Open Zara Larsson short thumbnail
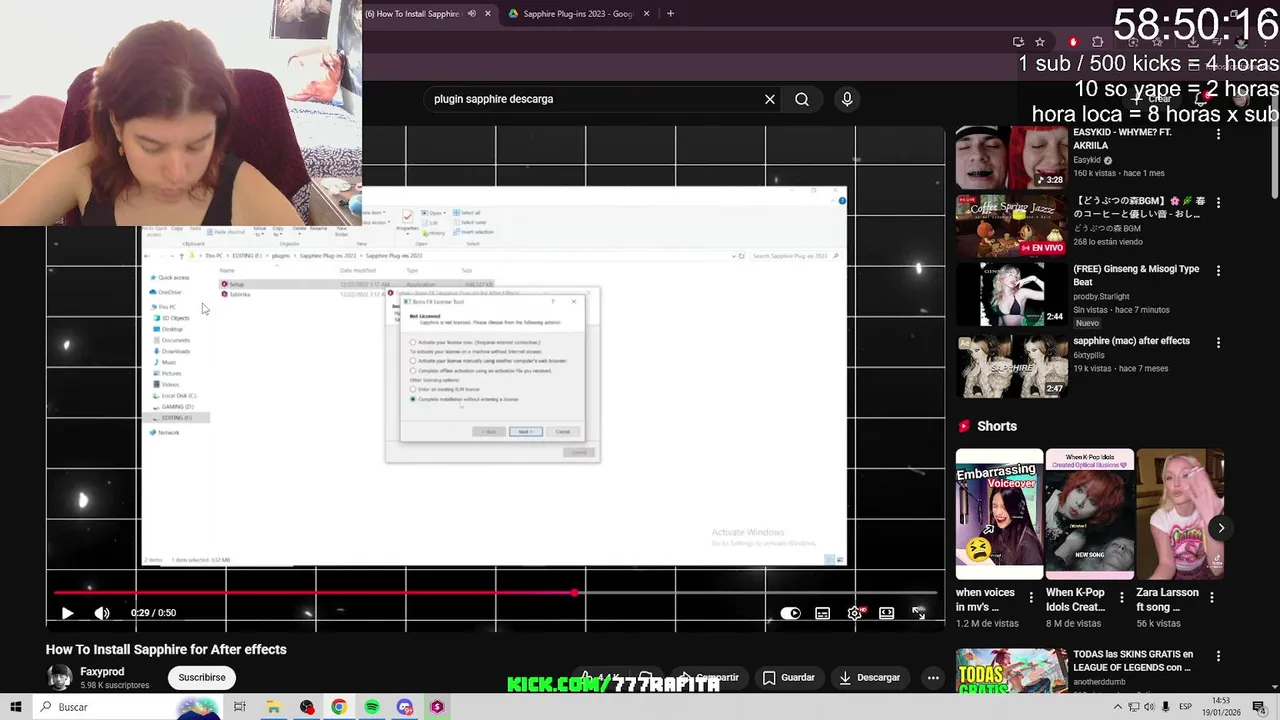Image resolution: width=1280 pixels, height=720 pixels. 1180,514
